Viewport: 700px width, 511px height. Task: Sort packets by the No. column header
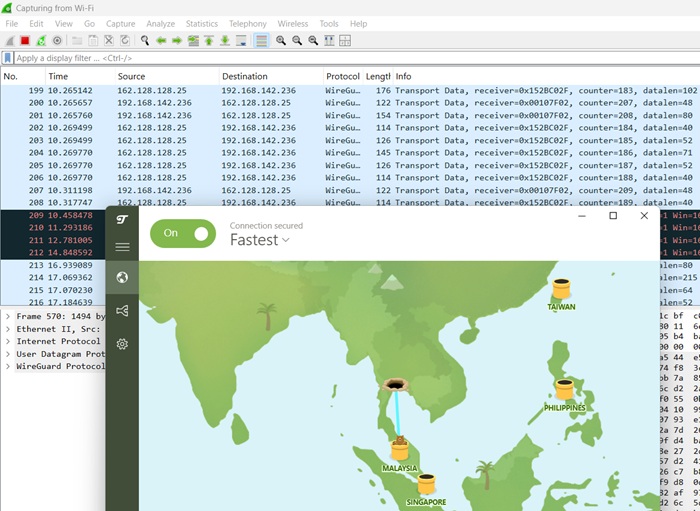(x=23, y=76)
